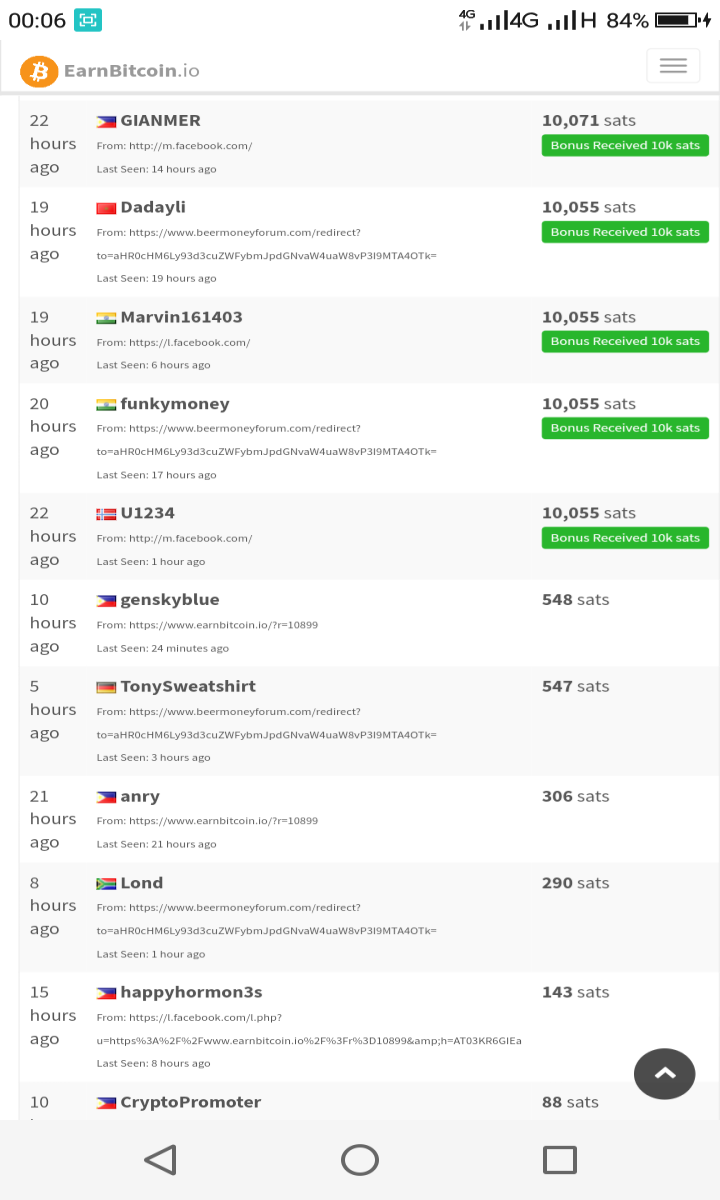
Task: Tap the 548 sats amount for genskyblue
Action: 575,600
